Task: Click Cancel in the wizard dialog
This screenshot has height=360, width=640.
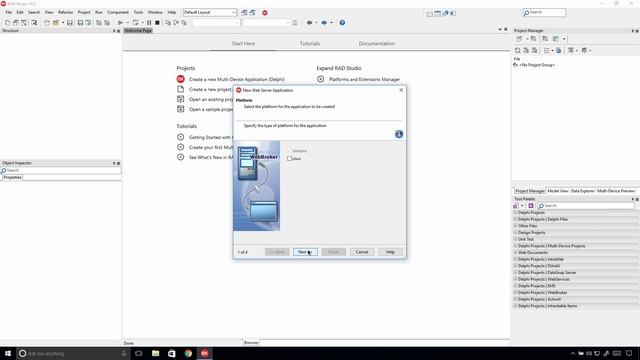Action: (x=362, y=252)
